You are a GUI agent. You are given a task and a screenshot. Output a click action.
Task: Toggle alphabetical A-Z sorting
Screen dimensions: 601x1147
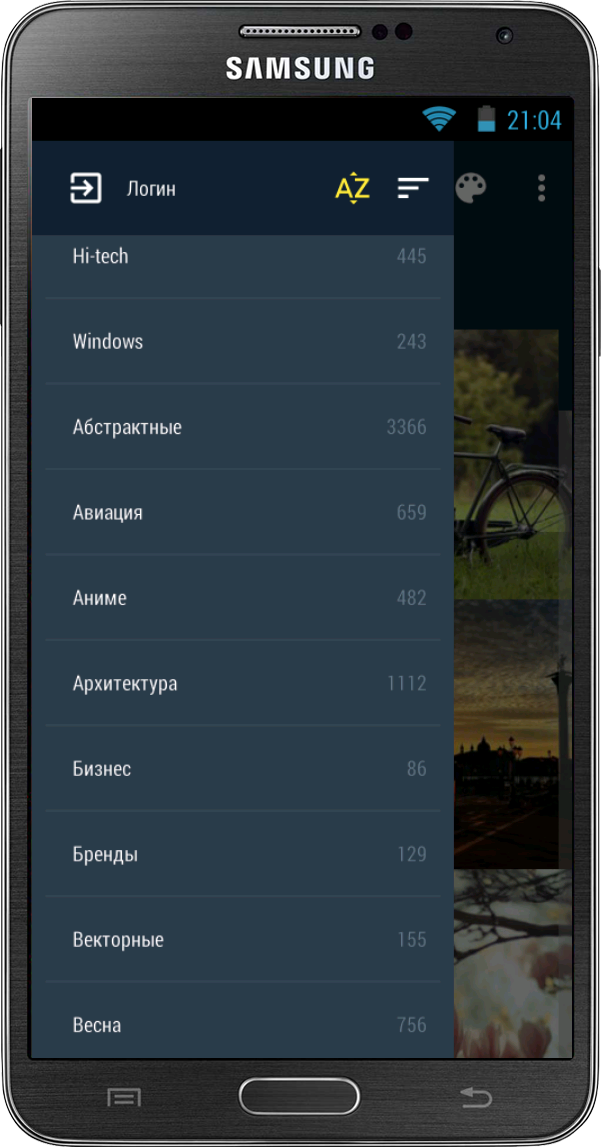[352, 188]
